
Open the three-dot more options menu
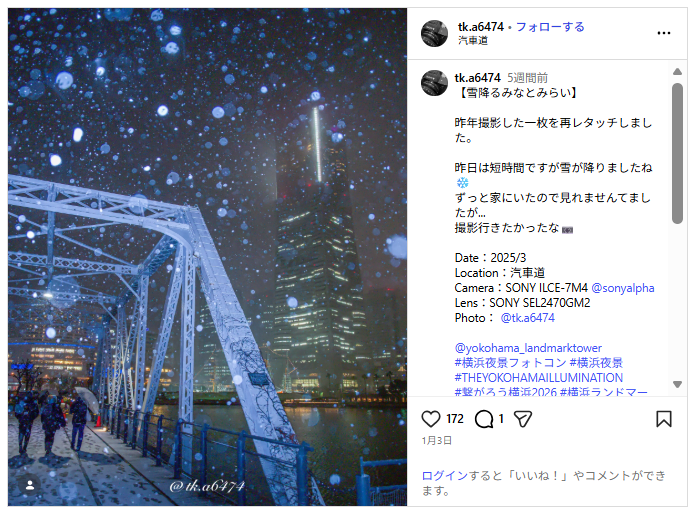tap(664, 33)
